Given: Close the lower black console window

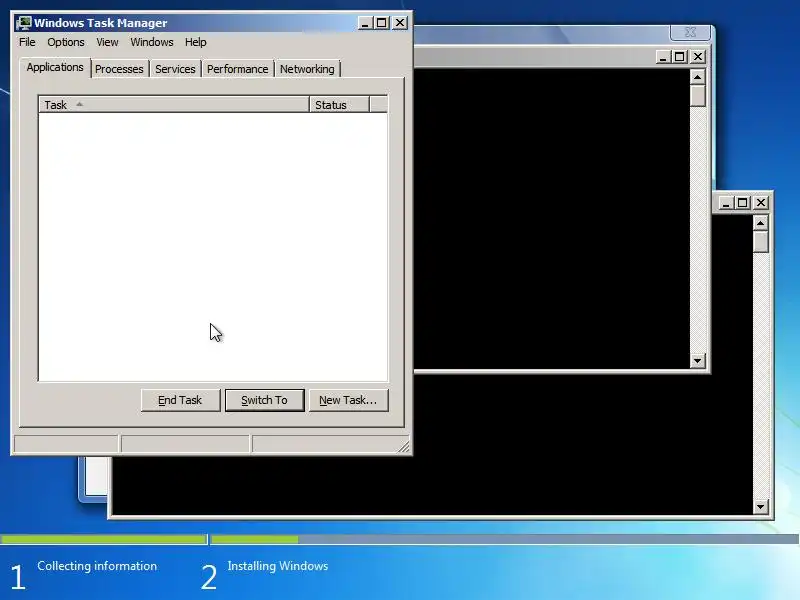Looking at the screenshot, I should tap(761, 203).
